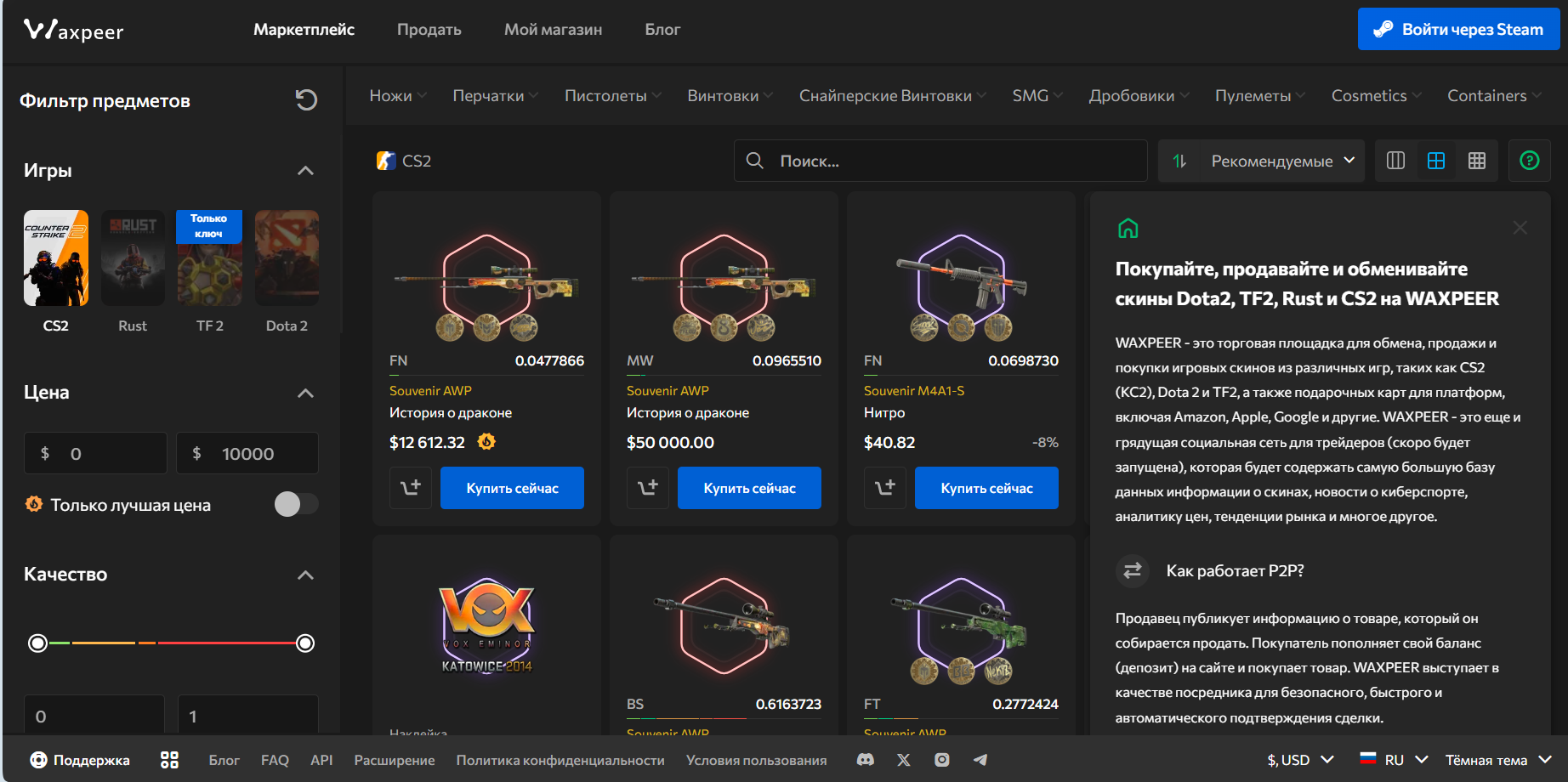
Task: Open the $, USD currency dropdown
Action: tap(1300, 760)
